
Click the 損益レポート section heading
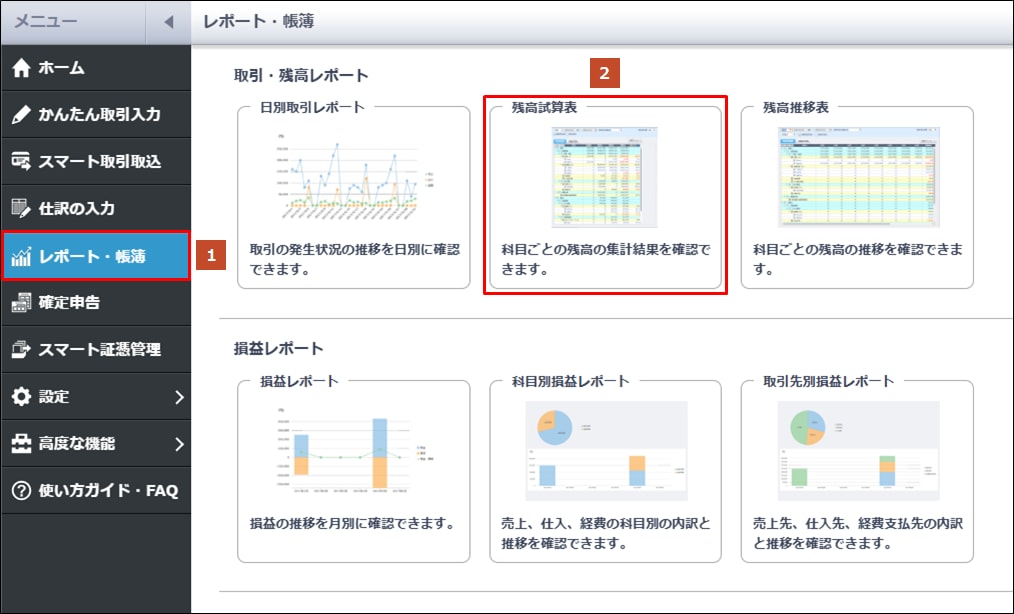point(279,349)
